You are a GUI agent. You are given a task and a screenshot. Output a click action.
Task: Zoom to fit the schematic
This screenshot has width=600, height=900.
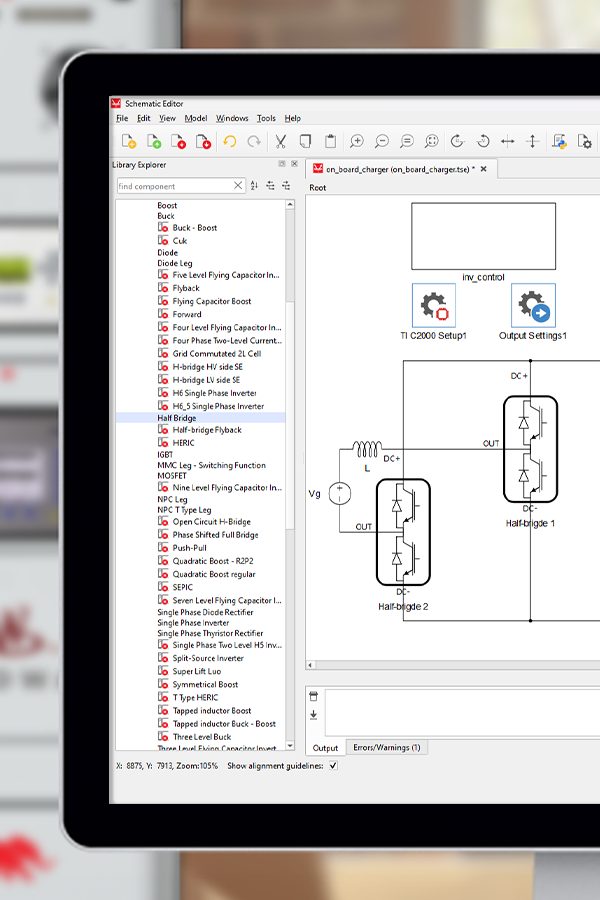pyautogui.click(x=432, y=141)
